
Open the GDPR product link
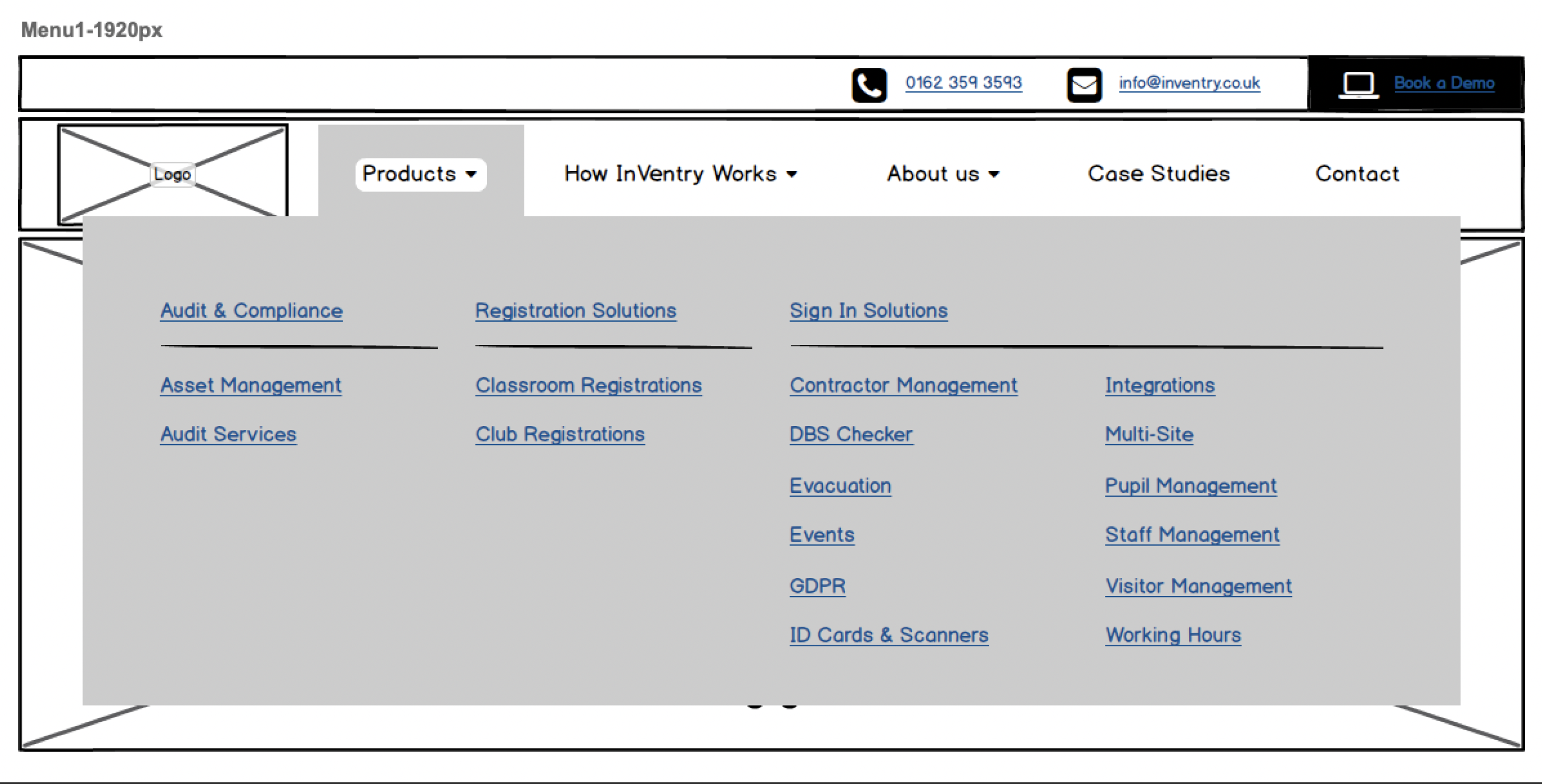tap(818, 587)
